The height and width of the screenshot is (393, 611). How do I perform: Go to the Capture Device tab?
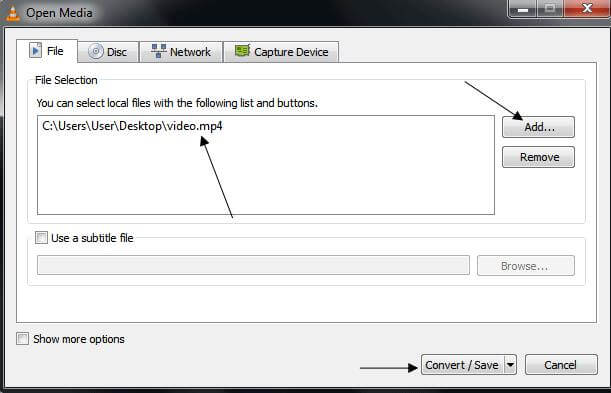(281, 52)
